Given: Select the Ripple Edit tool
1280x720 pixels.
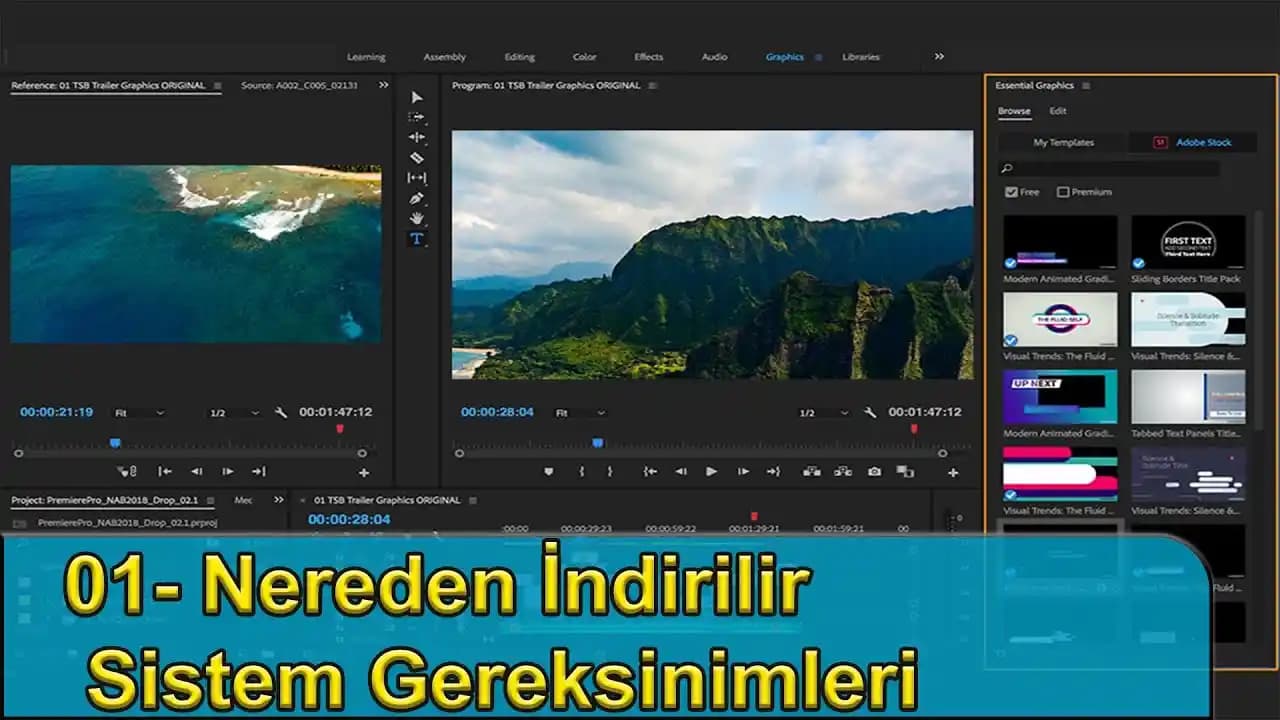Looking at the screenshot, I should pyautogui.click(x=417, y=137).
